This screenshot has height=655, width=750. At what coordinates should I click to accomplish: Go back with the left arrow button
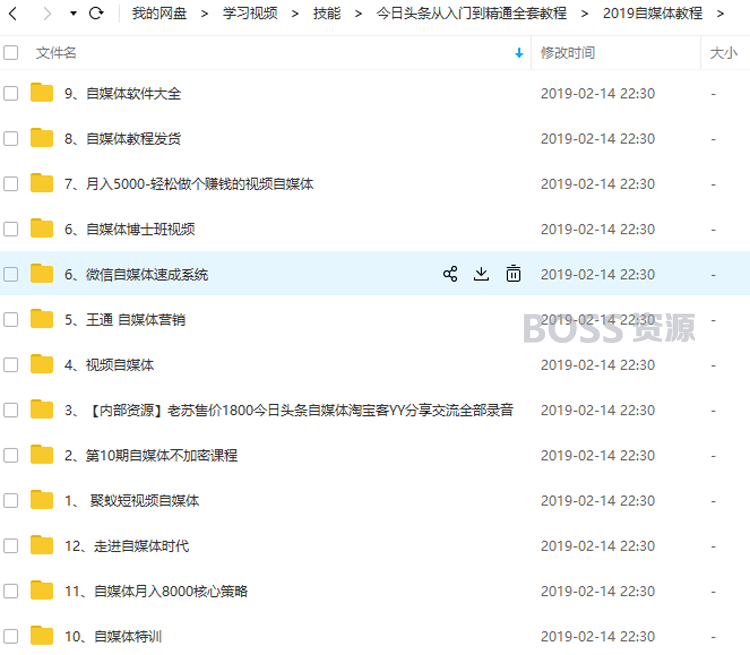13,13
